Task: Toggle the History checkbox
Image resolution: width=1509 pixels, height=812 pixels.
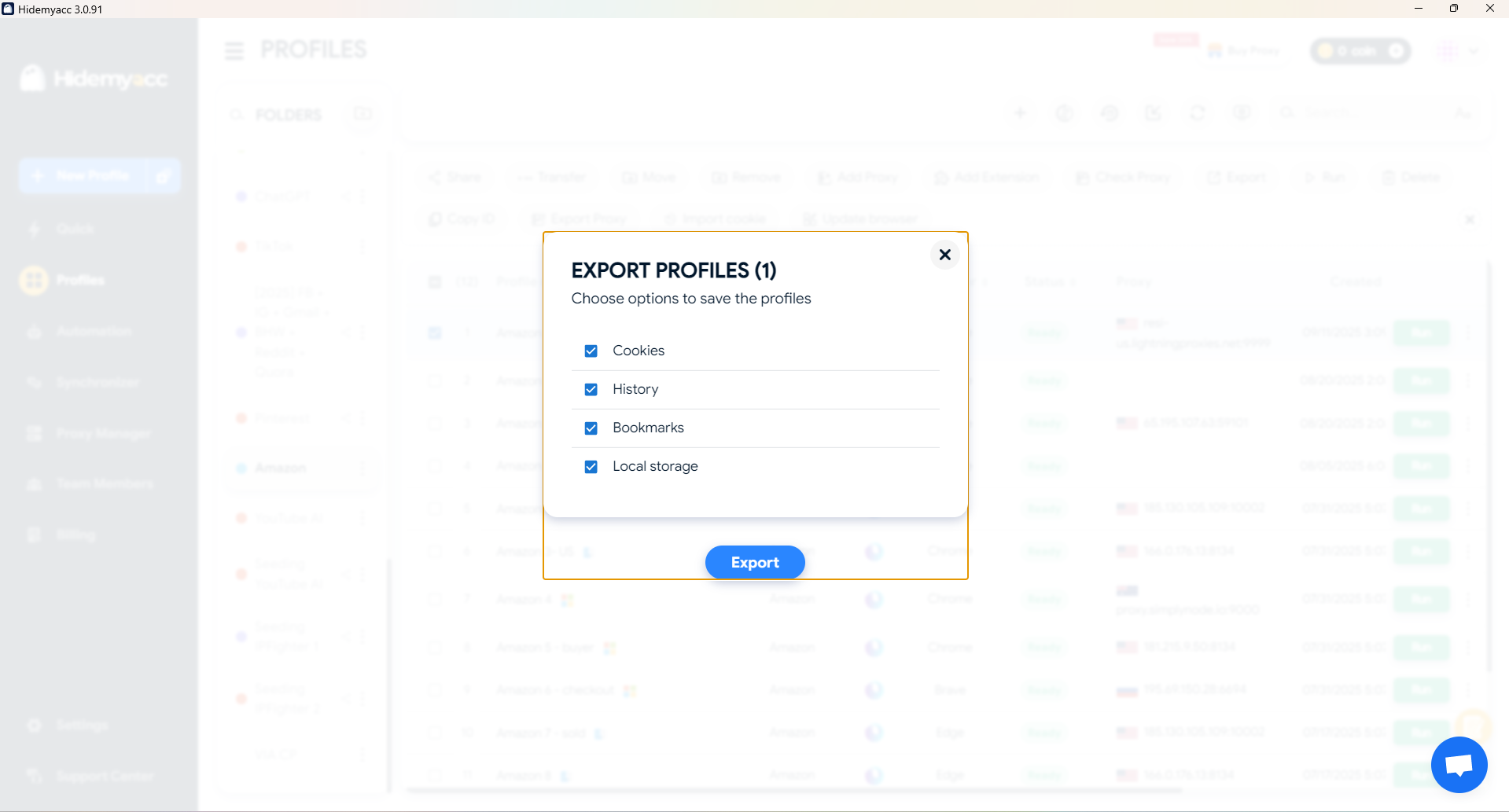Action: (591, 389)
